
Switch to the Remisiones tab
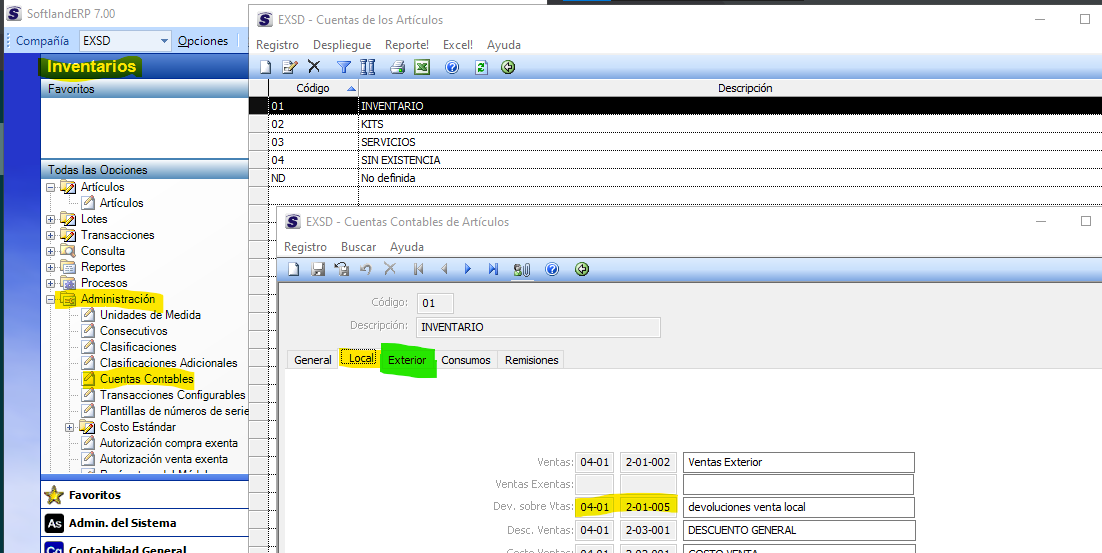click(531, 360)
